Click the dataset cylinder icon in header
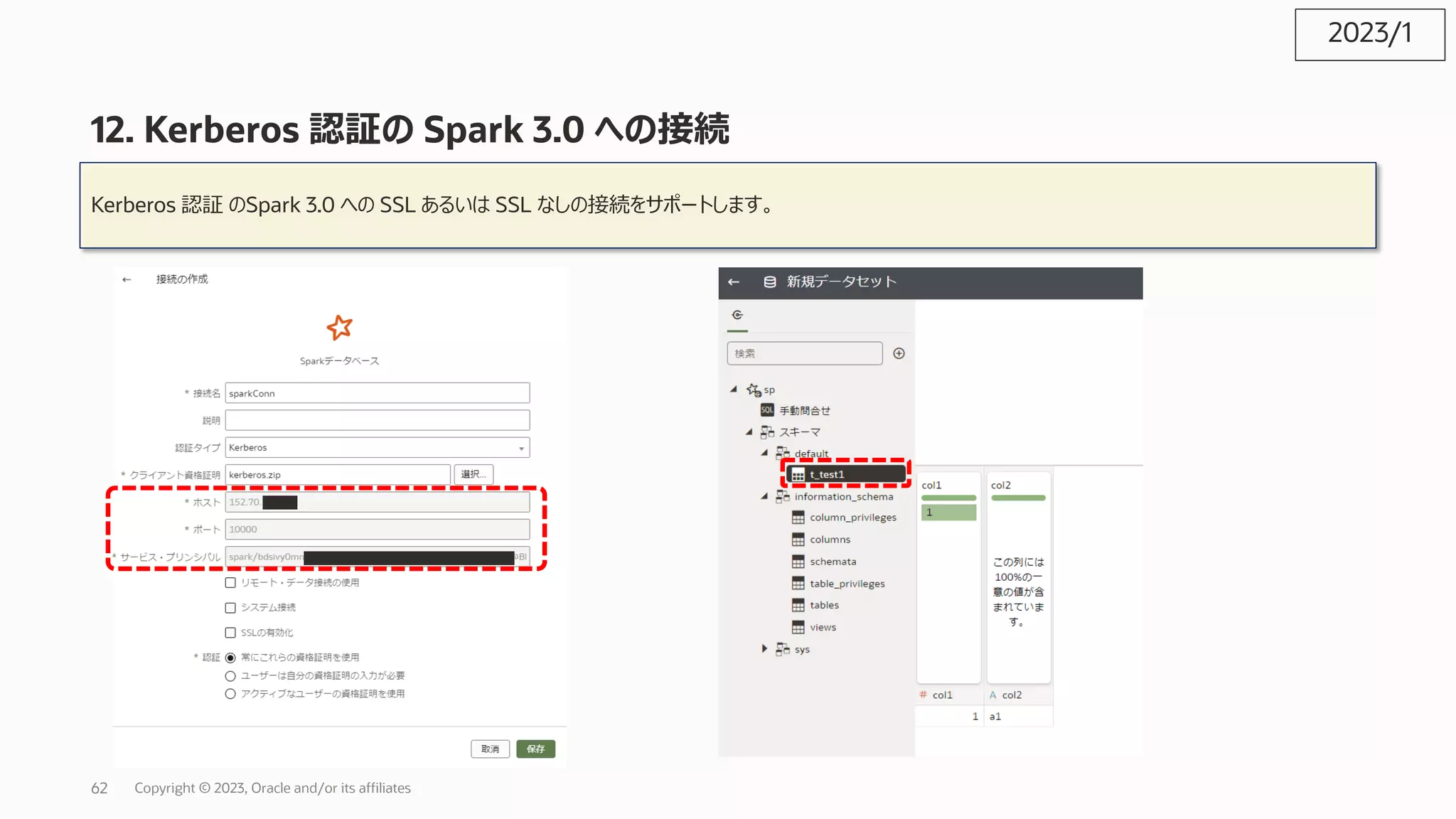Viewport: 1456px width, 819px height. pyautogui.click(x=769, y=282)
